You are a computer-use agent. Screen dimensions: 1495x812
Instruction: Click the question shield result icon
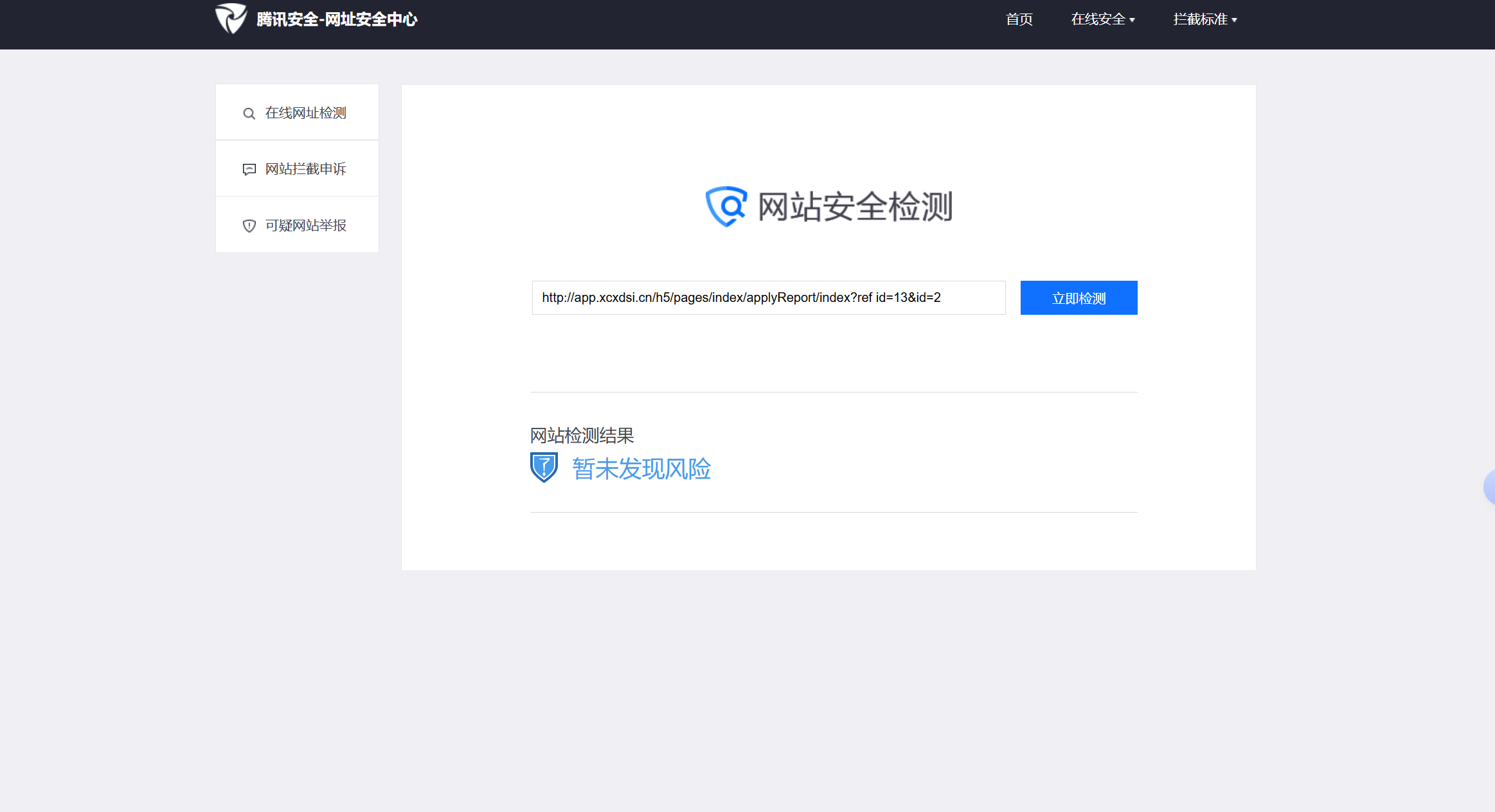click(x=544, y=468)
